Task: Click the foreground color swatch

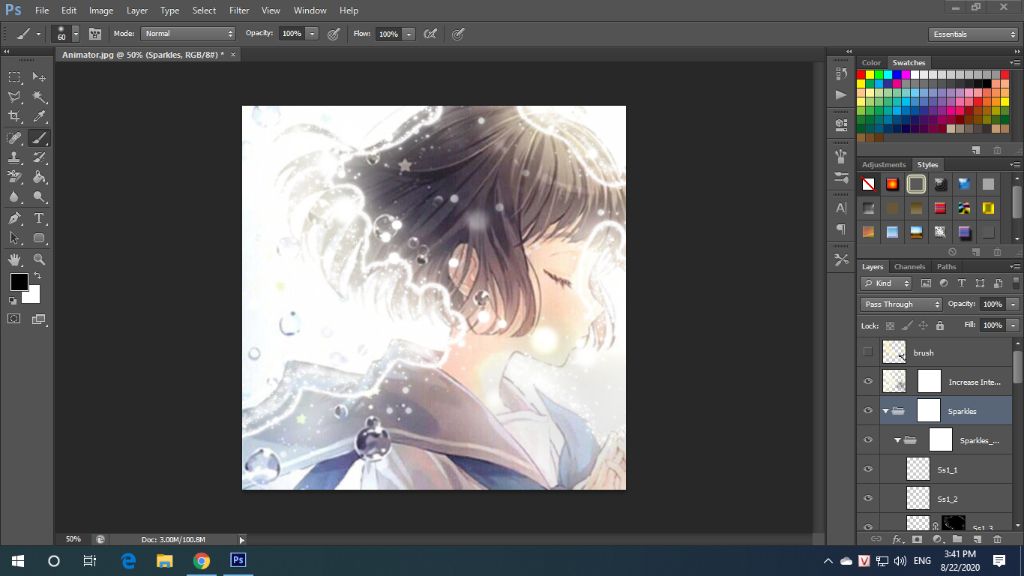Action: point(18,281)
